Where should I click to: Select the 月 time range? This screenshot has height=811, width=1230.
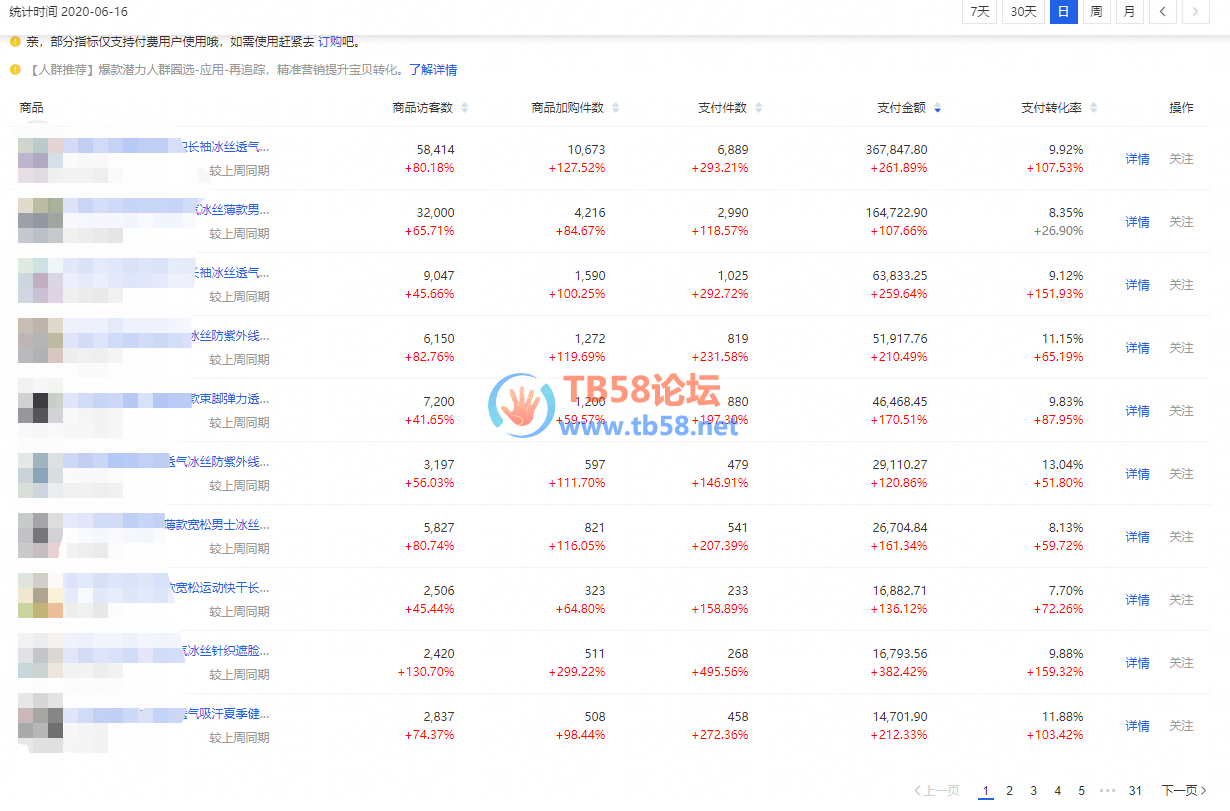coord(1129,12)
